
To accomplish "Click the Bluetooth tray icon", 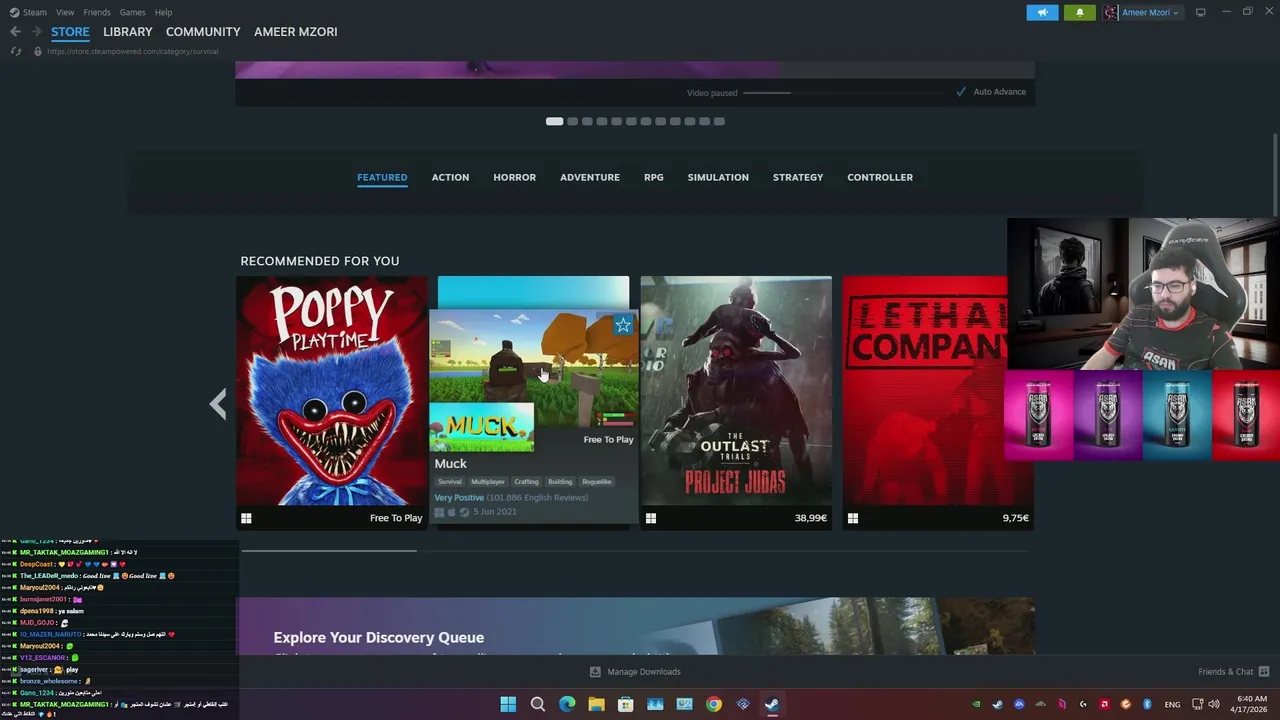I will (x=1147, y=704).
